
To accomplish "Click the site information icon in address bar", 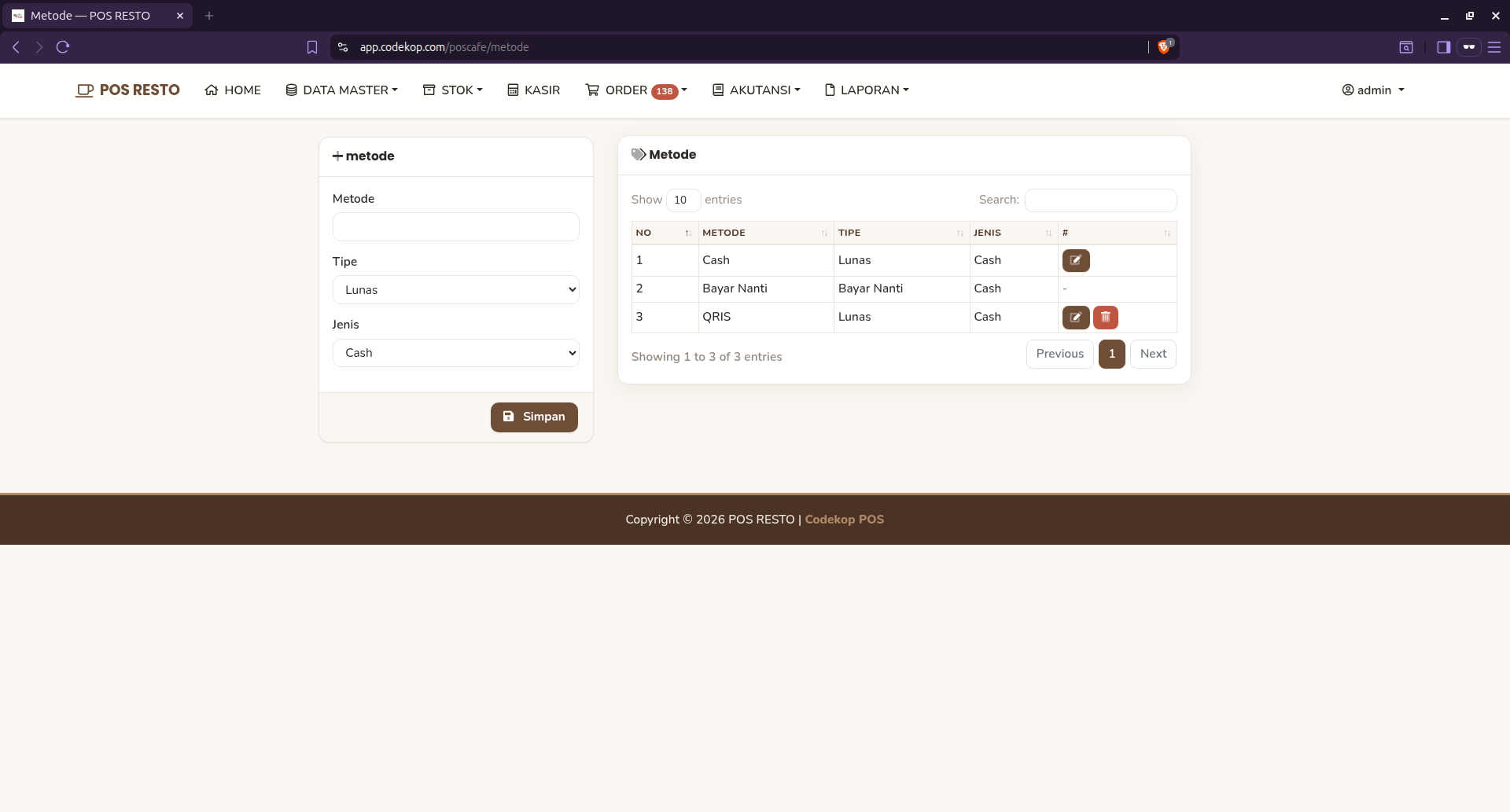I will pos(343,47).
